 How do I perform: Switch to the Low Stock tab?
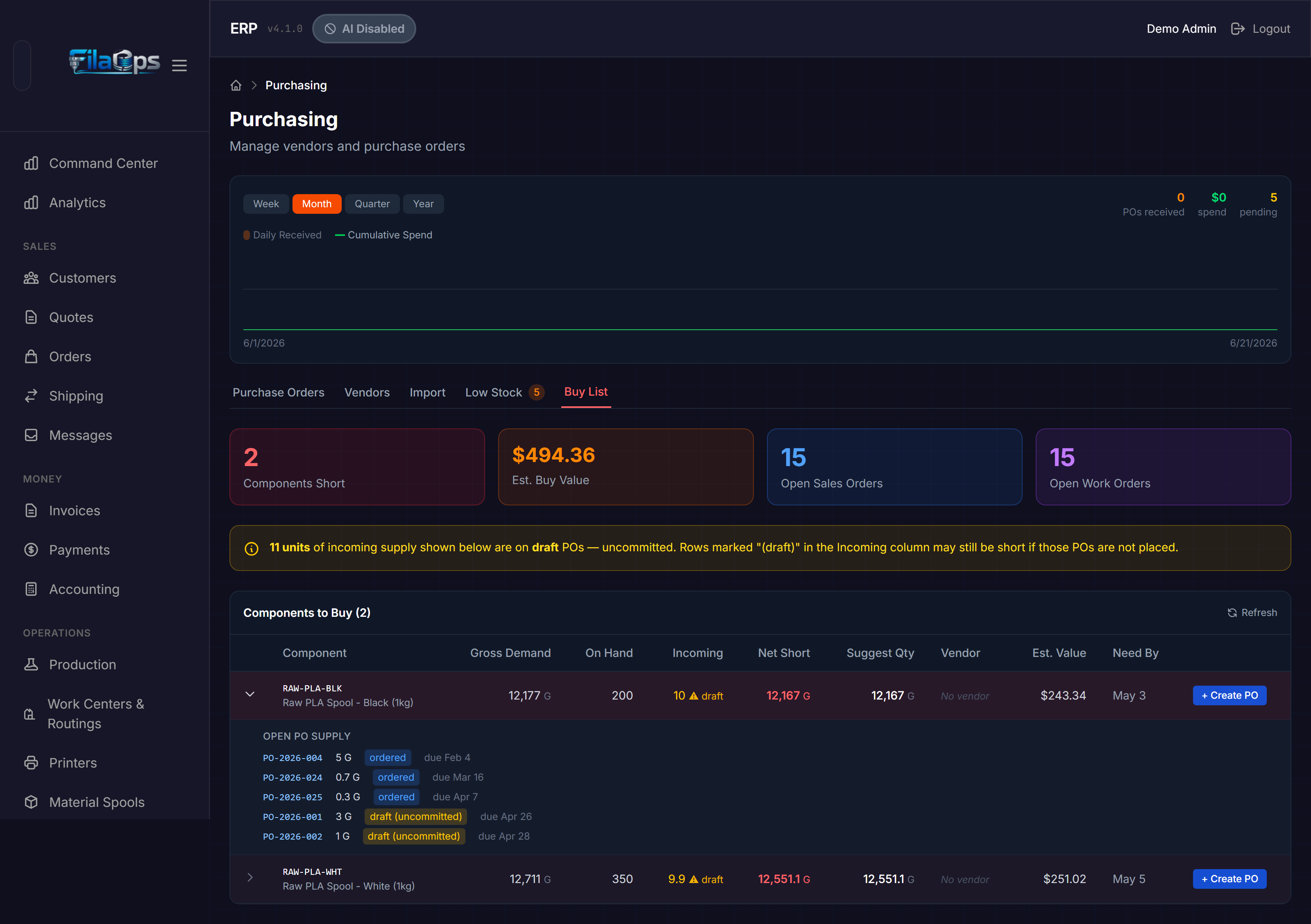504,393
